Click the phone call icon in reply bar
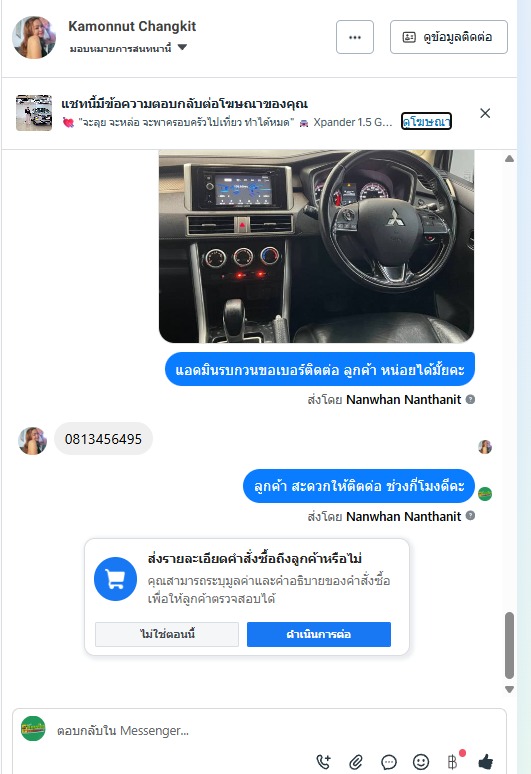 (323, 761)
